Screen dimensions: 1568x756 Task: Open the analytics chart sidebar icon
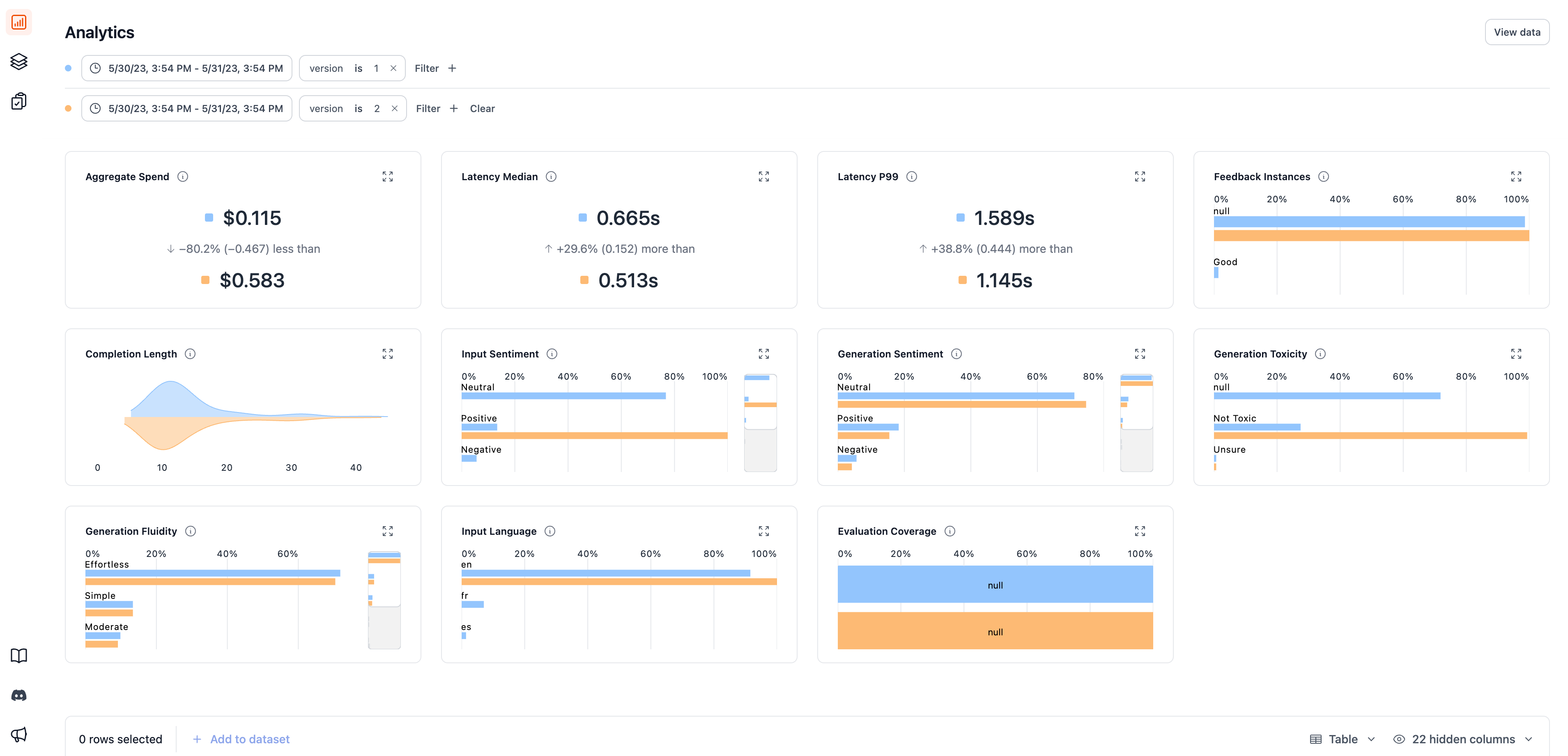(19, 23)
